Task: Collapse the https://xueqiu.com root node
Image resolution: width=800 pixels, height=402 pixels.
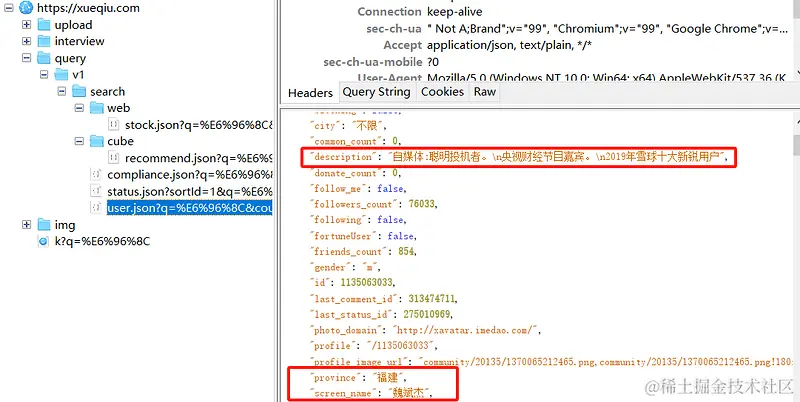Action: coord(9,8)
